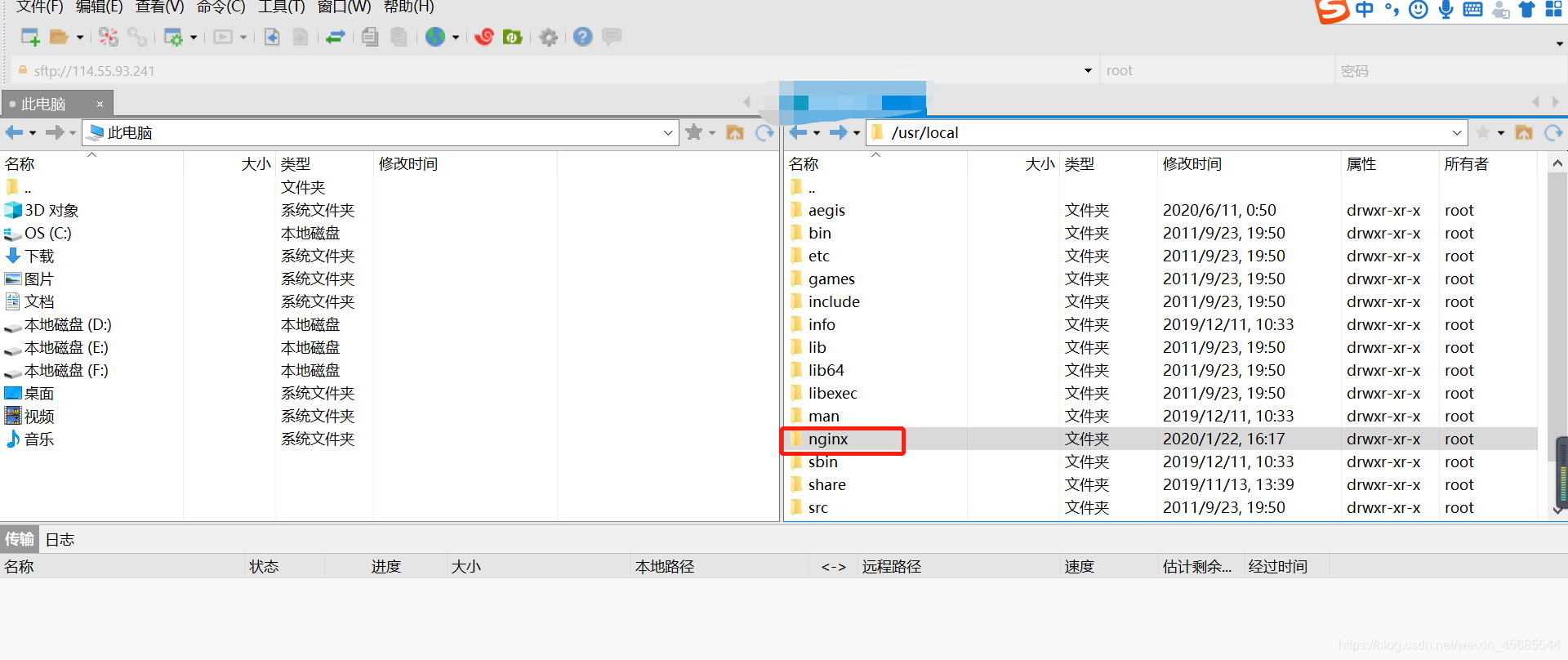Go forward in remote pane navigation
Screen dimensions: 1568x660
click(839, 132)
